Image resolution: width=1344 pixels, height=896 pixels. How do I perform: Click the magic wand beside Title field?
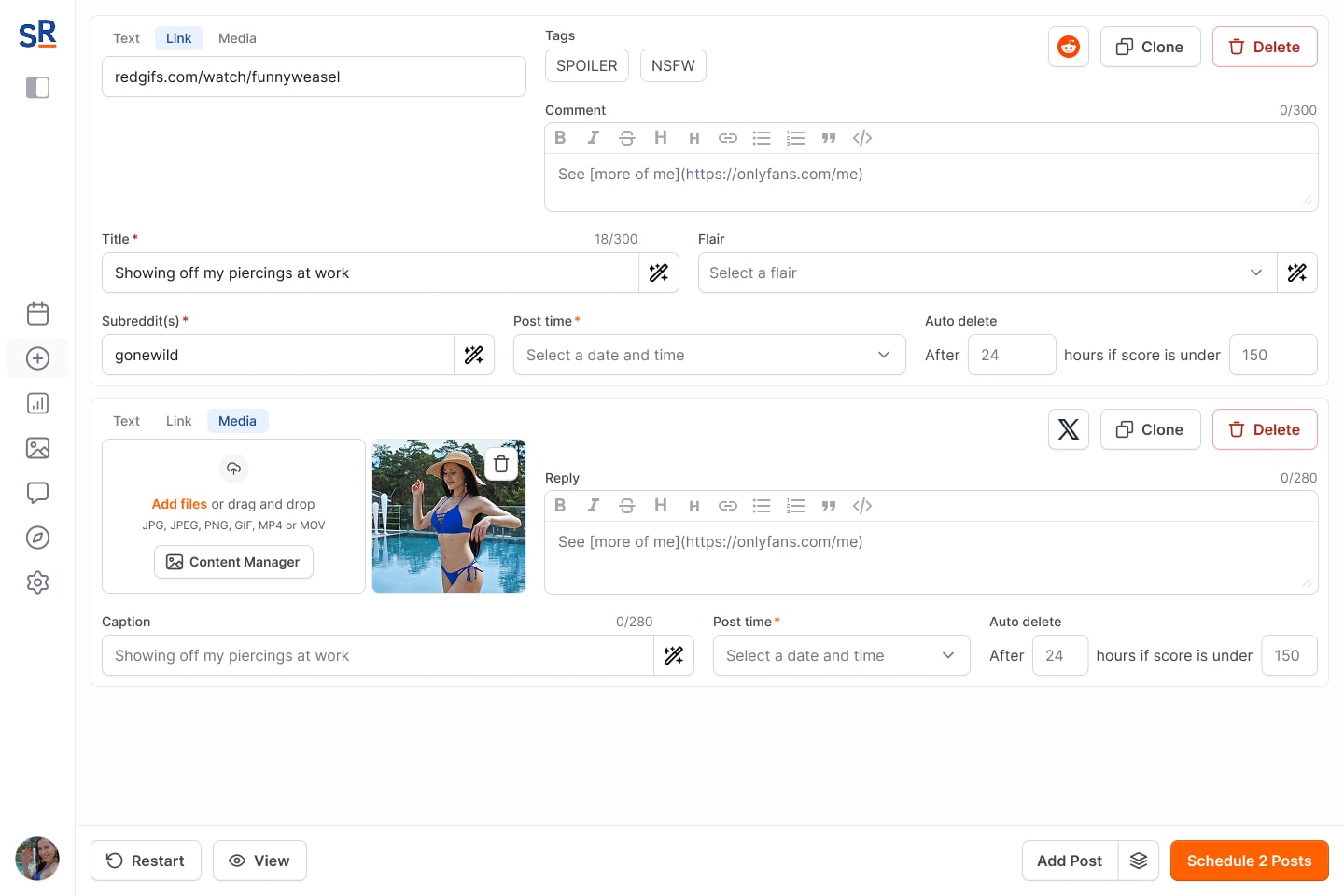[659, 273]
